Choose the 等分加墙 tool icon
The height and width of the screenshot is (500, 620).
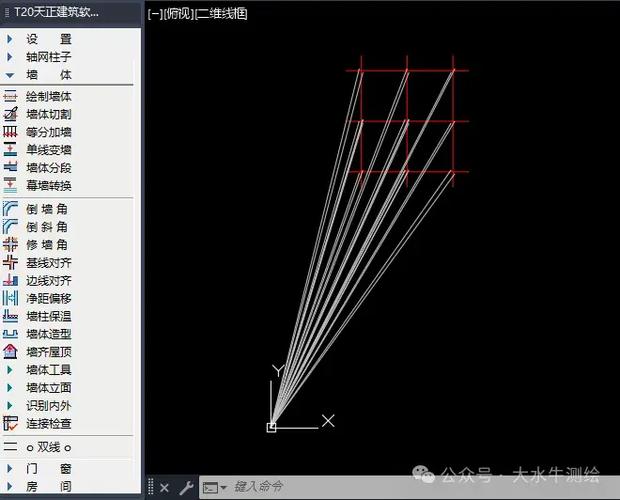coord(10,132)
